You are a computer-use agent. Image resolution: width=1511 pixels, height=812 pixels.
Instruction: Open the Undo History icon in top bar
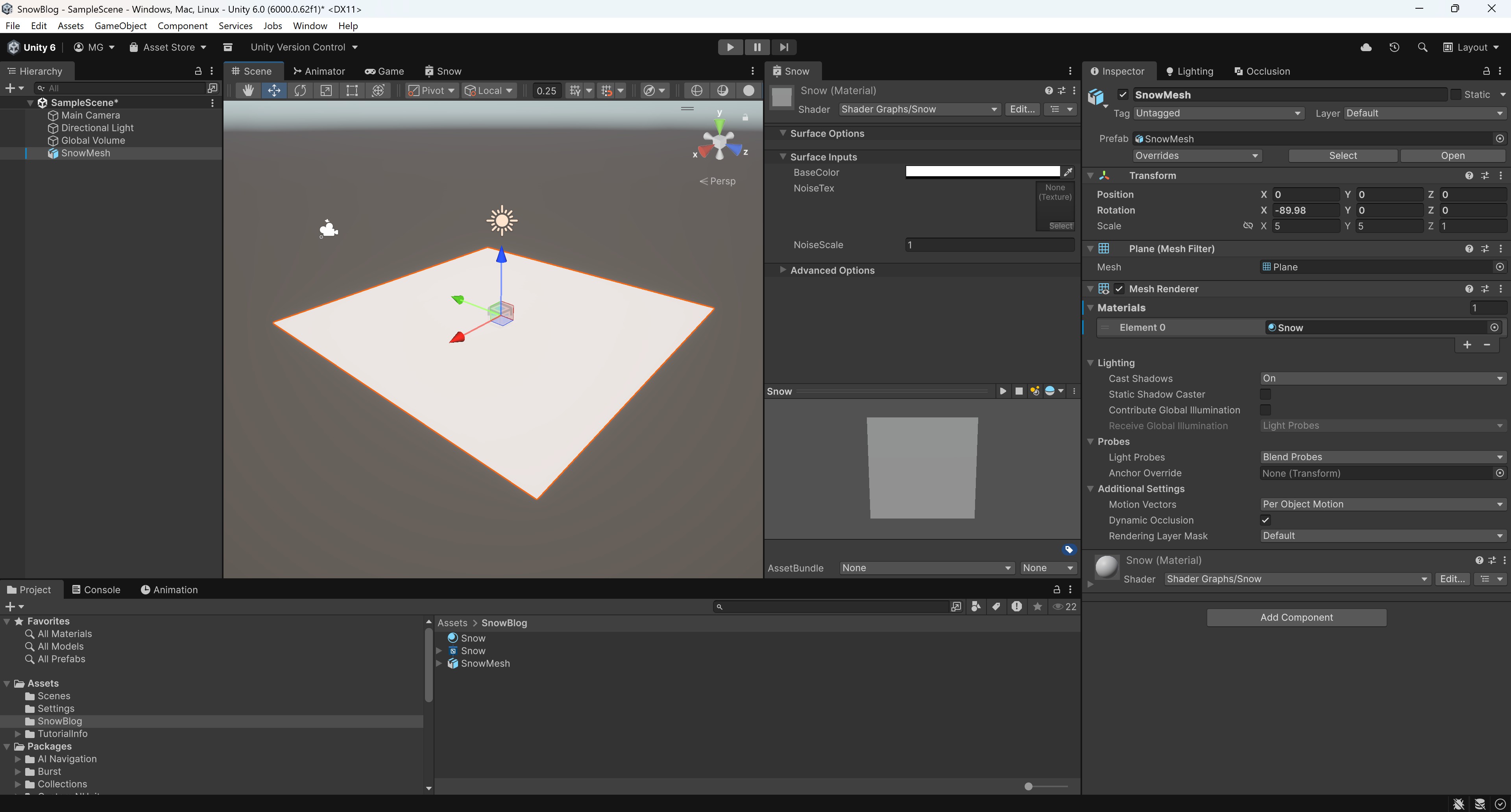click(x=1394, y=47)
